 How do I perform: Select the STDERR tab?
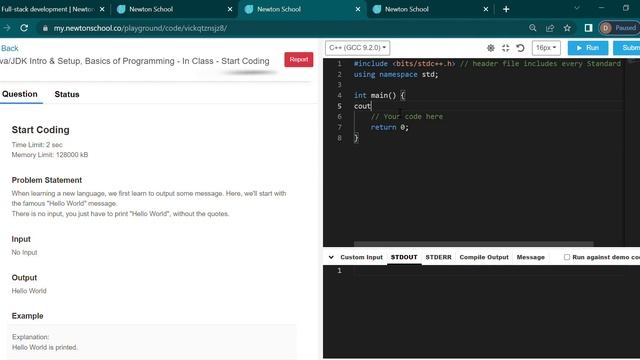438,257
